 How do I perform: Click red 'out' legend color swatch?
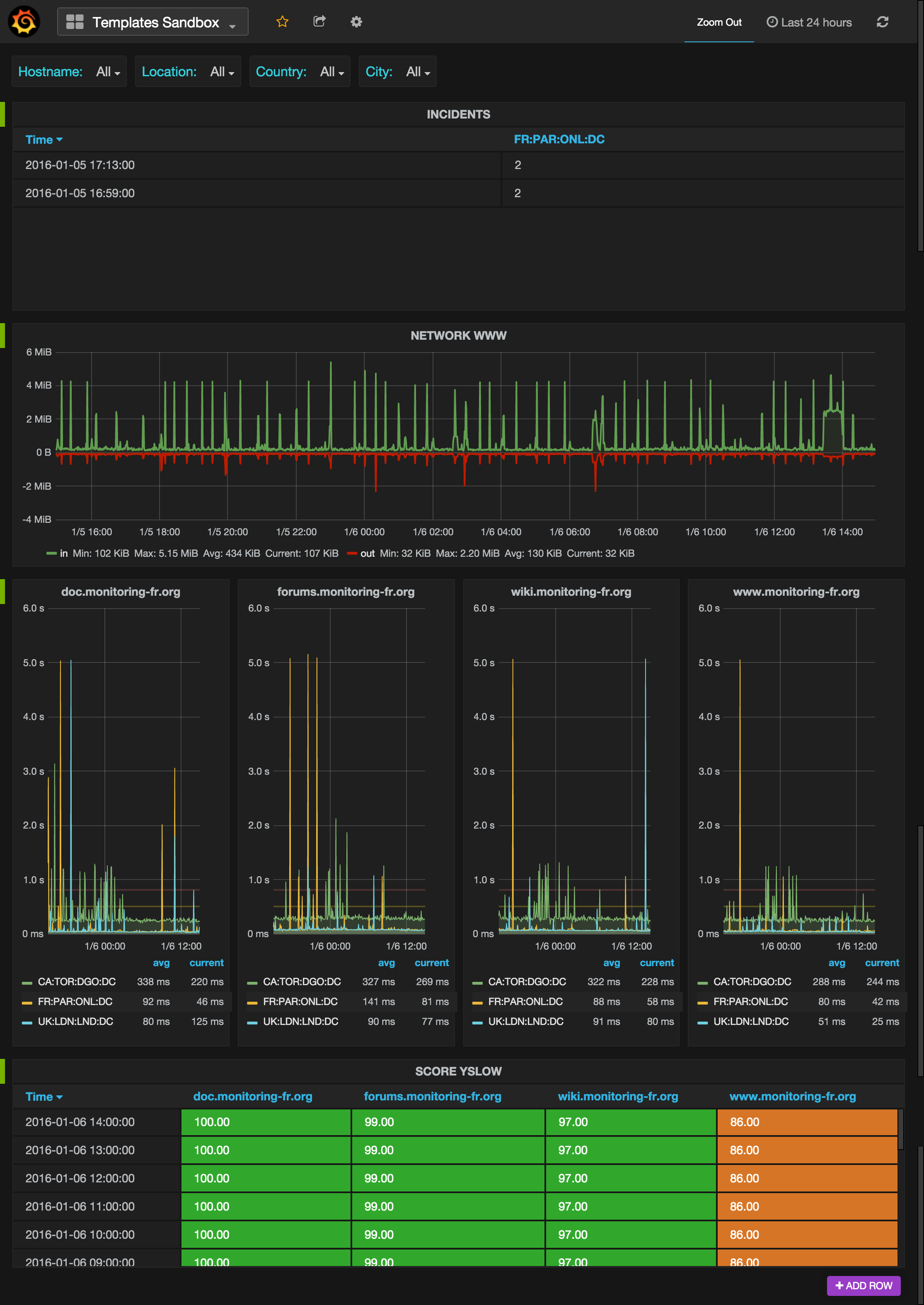tap(352, 553)
